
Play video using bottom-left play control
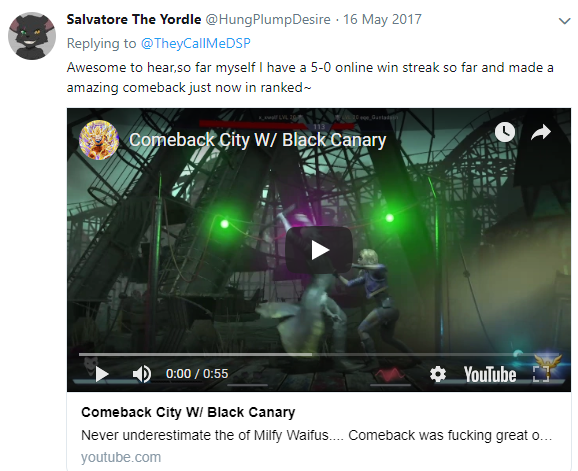pos(102,374)
